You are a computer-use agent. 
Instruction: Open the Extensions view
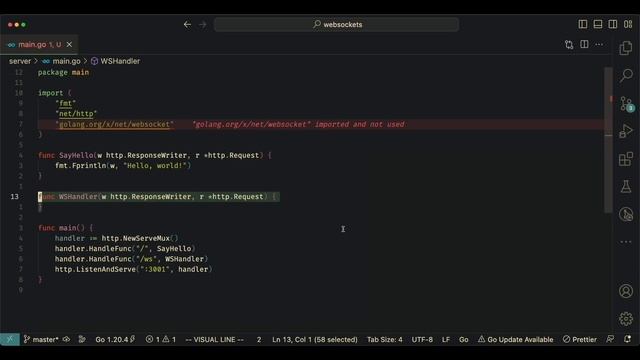(x=626, y=159)
